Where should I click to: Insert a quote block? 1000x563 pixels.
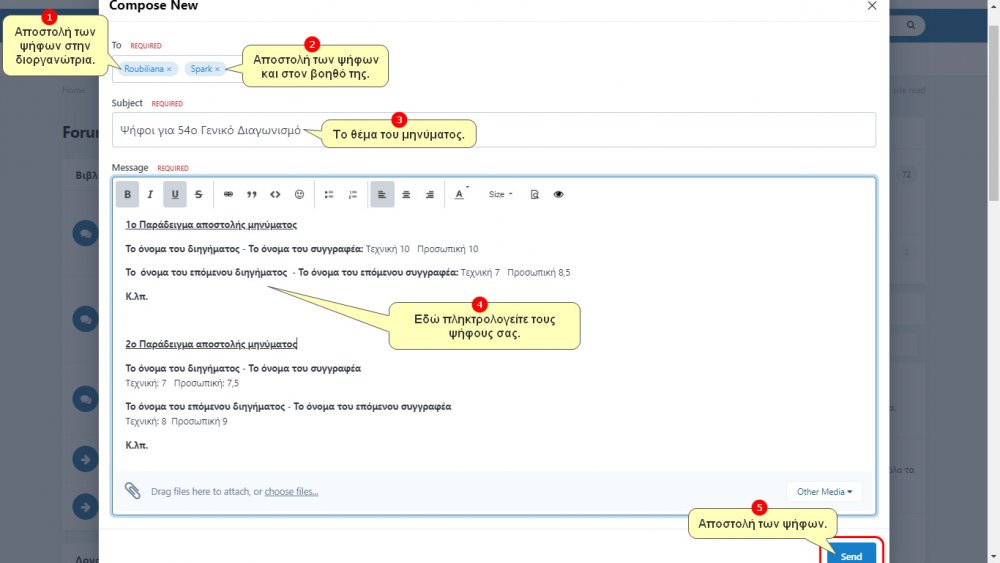pyautogui.click(x=252, y=194)
